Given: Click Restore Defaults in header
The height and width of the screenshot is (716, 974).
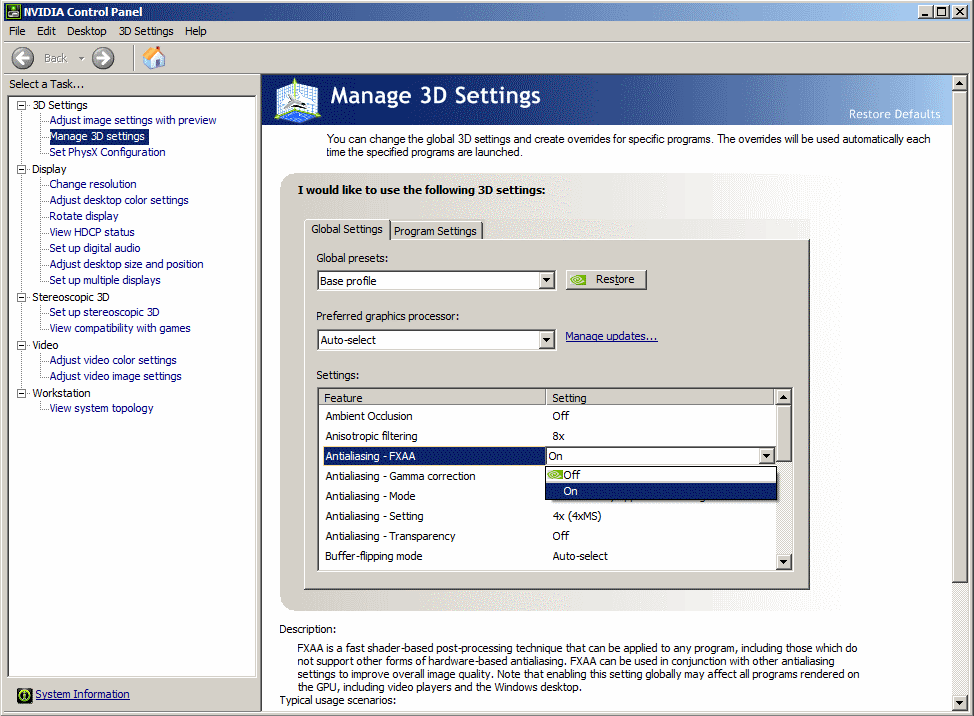Looking at the screenshot, I should pos(894,114).
